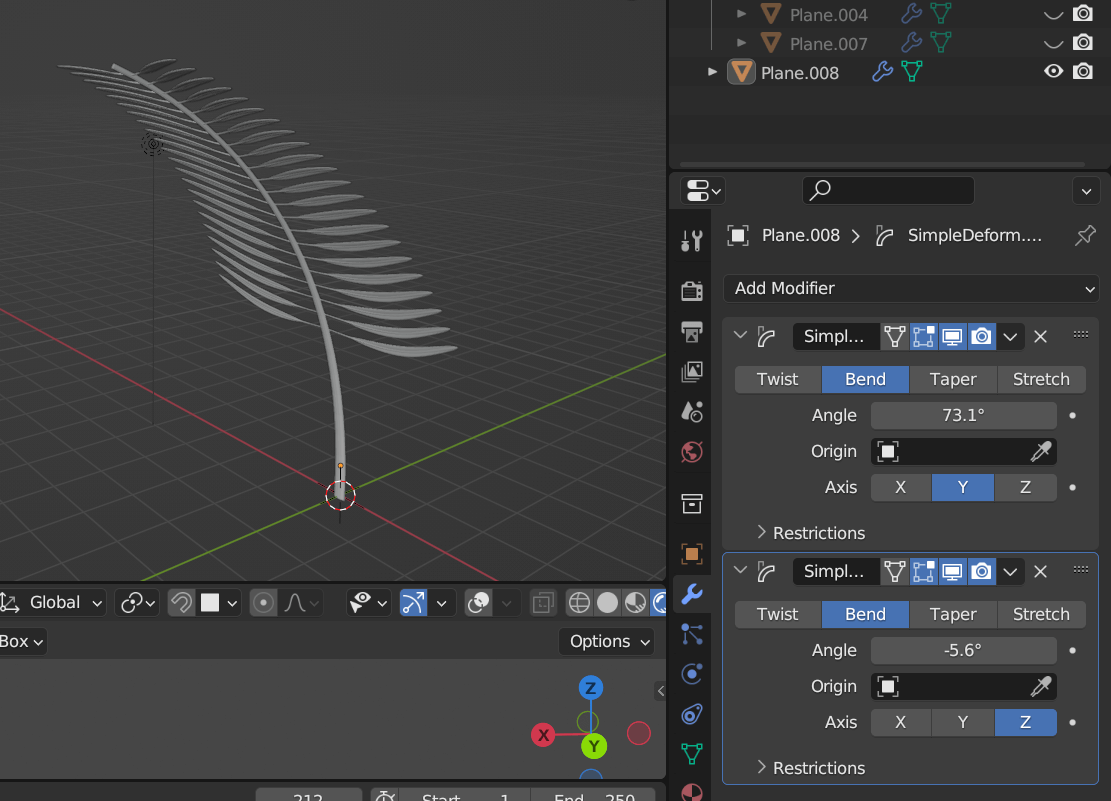Screen dimensions: 1111x801
Task: Select solid viewport shading
Action: pyautogui.click(x=607, y=603)
